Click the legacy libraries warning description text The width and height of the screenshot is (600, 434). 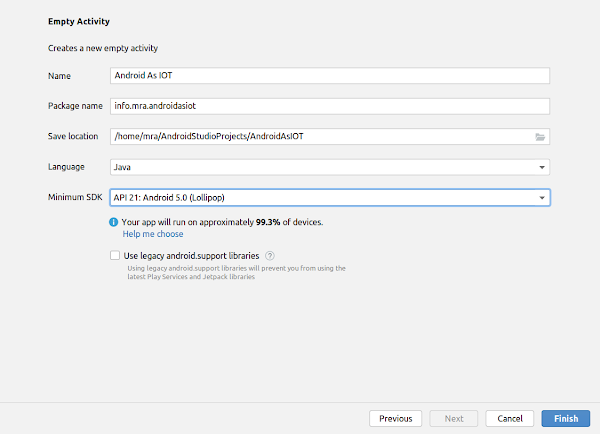tap(236, 272)
